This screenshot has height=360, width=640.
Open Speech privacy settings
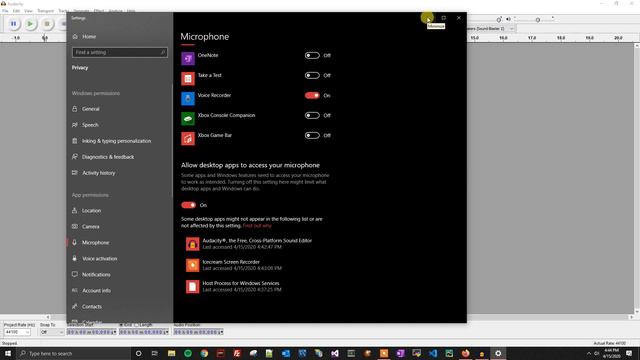point(90,125)
